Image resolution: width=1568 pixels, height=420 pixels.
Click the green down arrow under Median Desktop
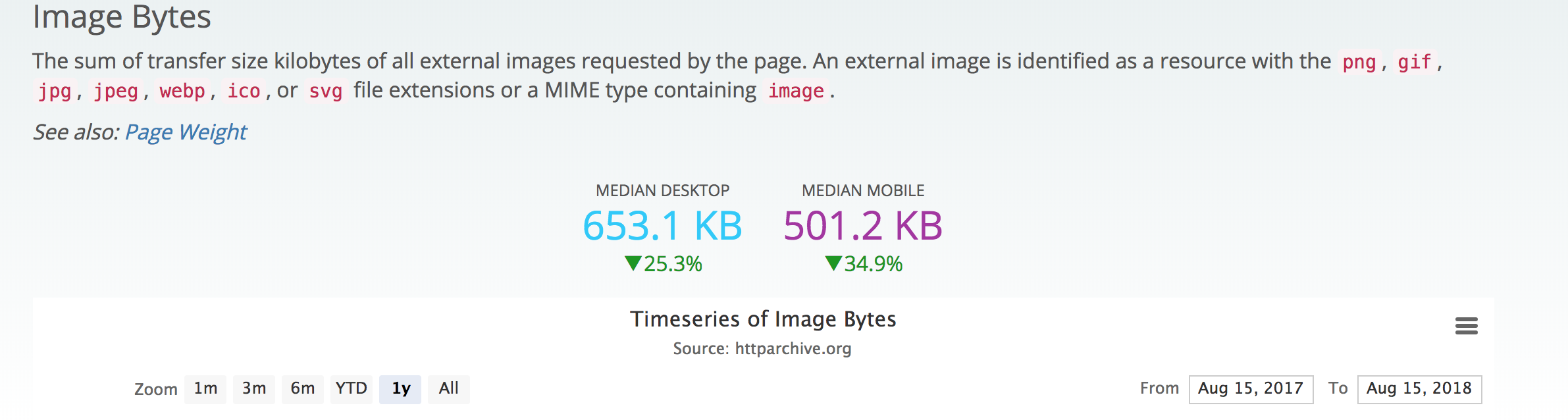pos(633,264)
